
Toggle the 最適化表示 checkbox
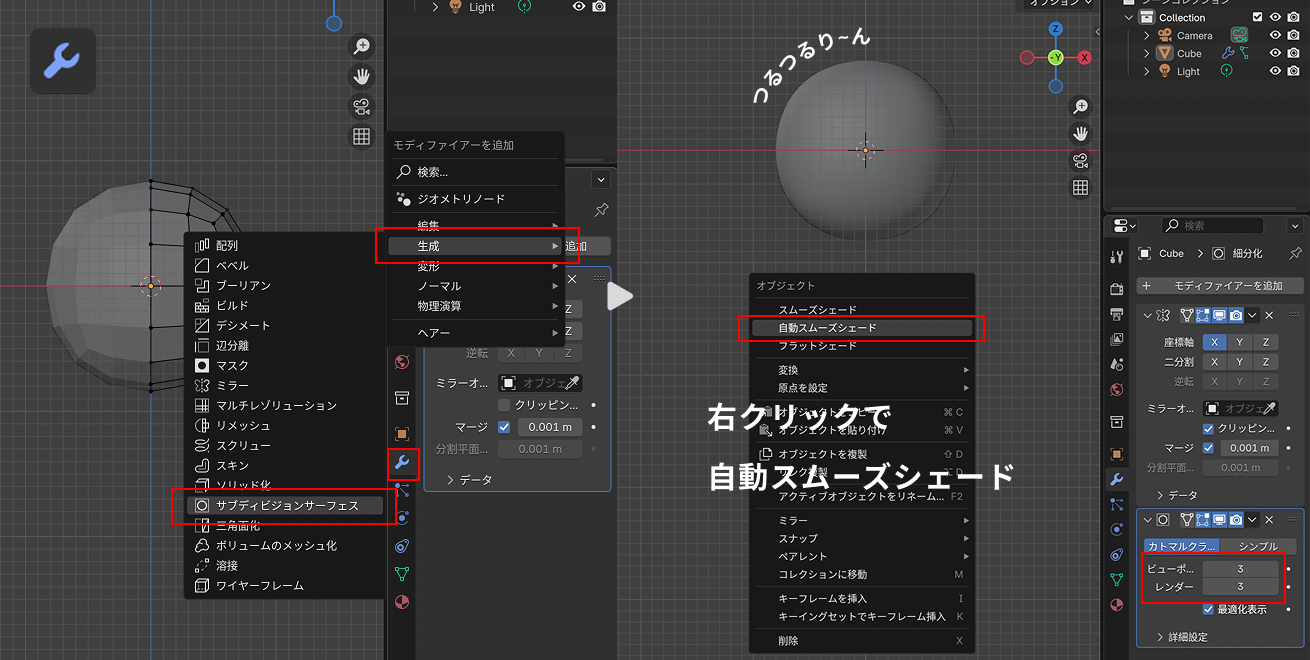tap(1208, 609)
